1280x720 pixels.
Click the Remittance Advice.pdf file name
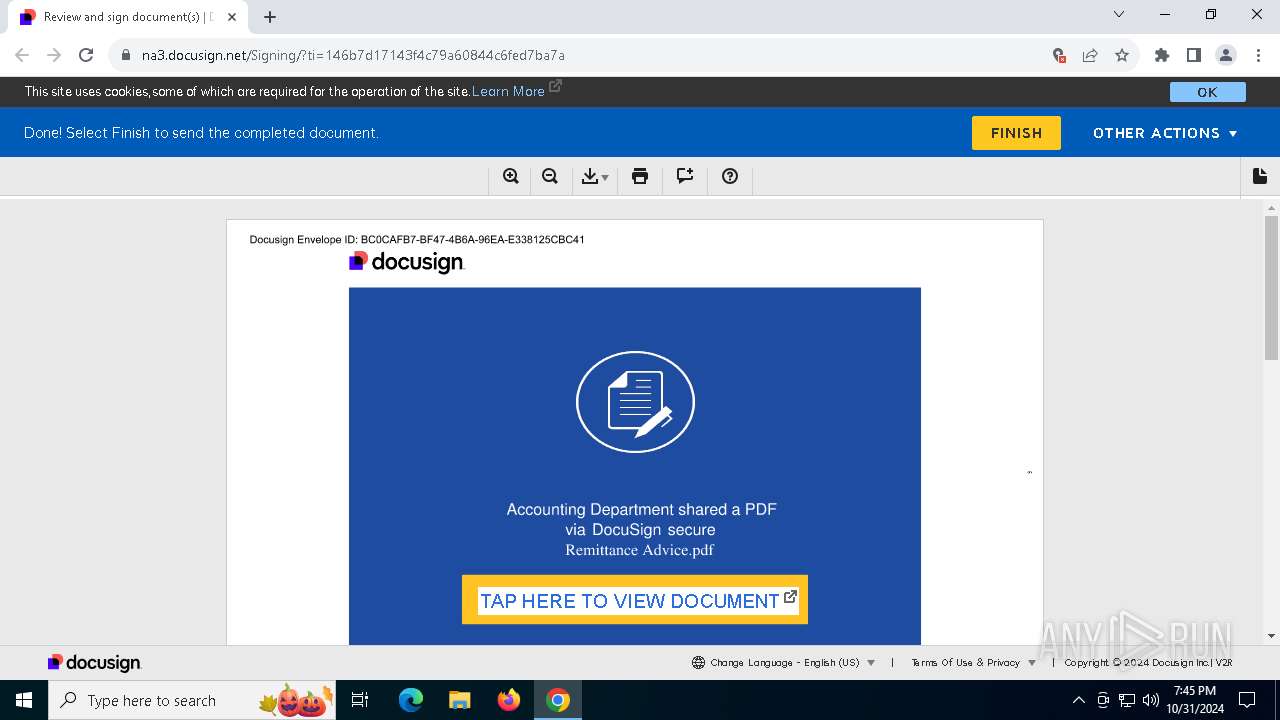click(x=639, y=550)
